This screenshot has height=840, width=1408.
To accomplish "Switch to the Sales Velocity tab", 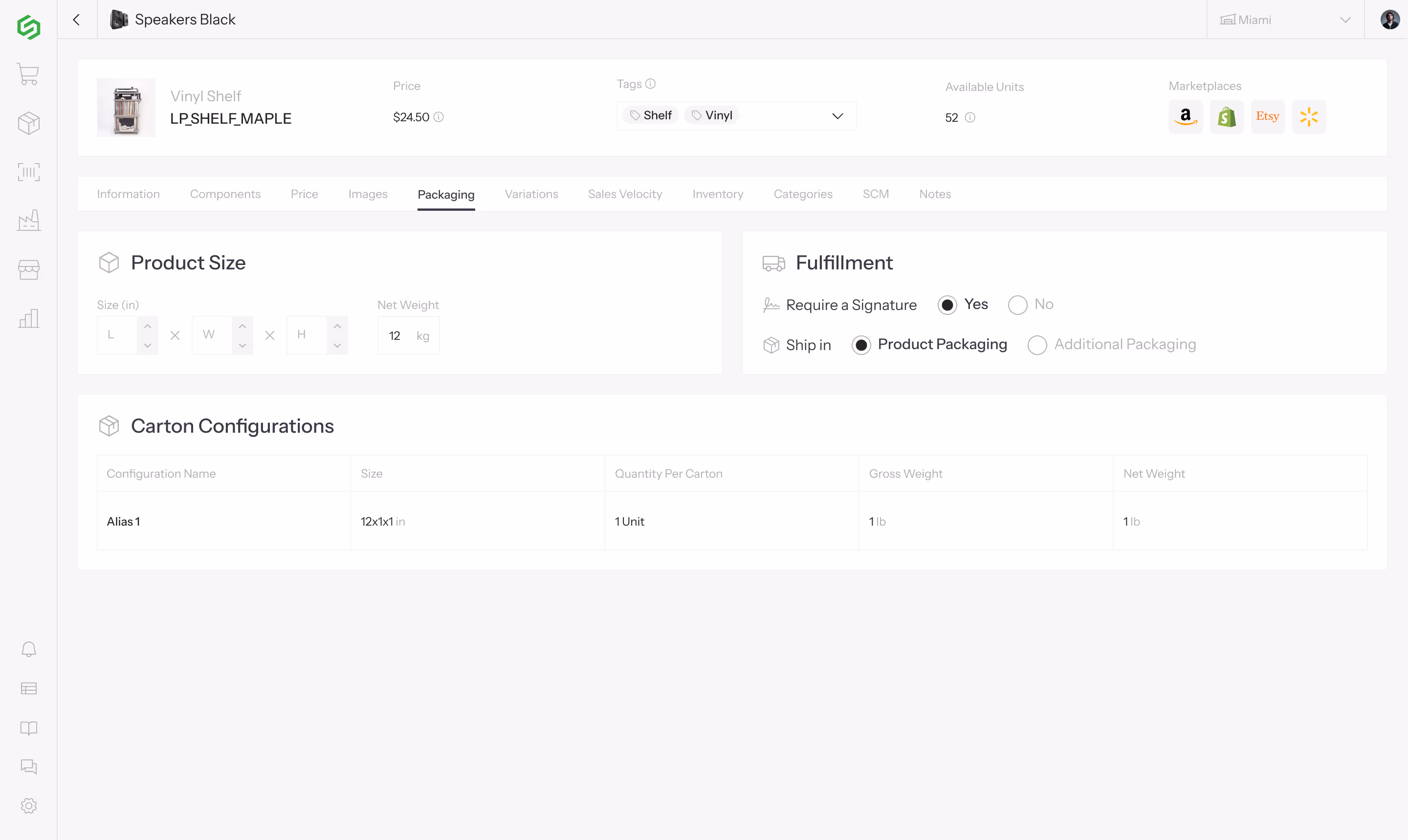I will coord(625,194).
